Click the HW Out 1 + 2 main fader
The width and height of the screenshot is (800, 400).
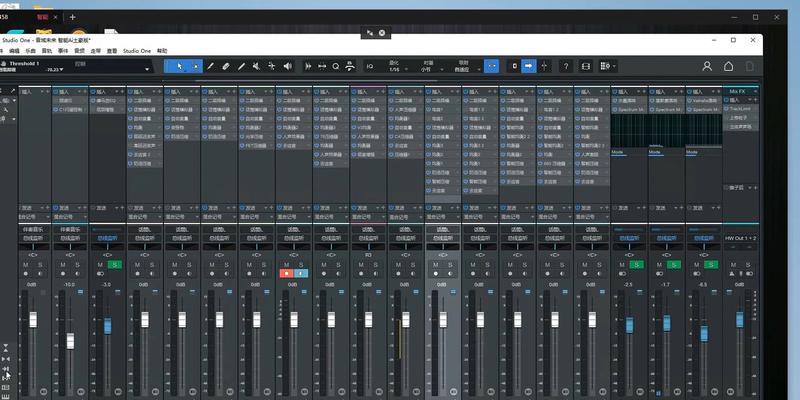(740, 320)
